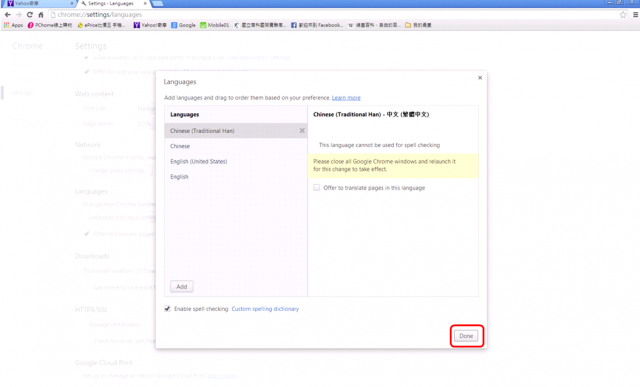
Task: Close the Yahoo tab
Action: pyautogui.click(x=72, y=3)
